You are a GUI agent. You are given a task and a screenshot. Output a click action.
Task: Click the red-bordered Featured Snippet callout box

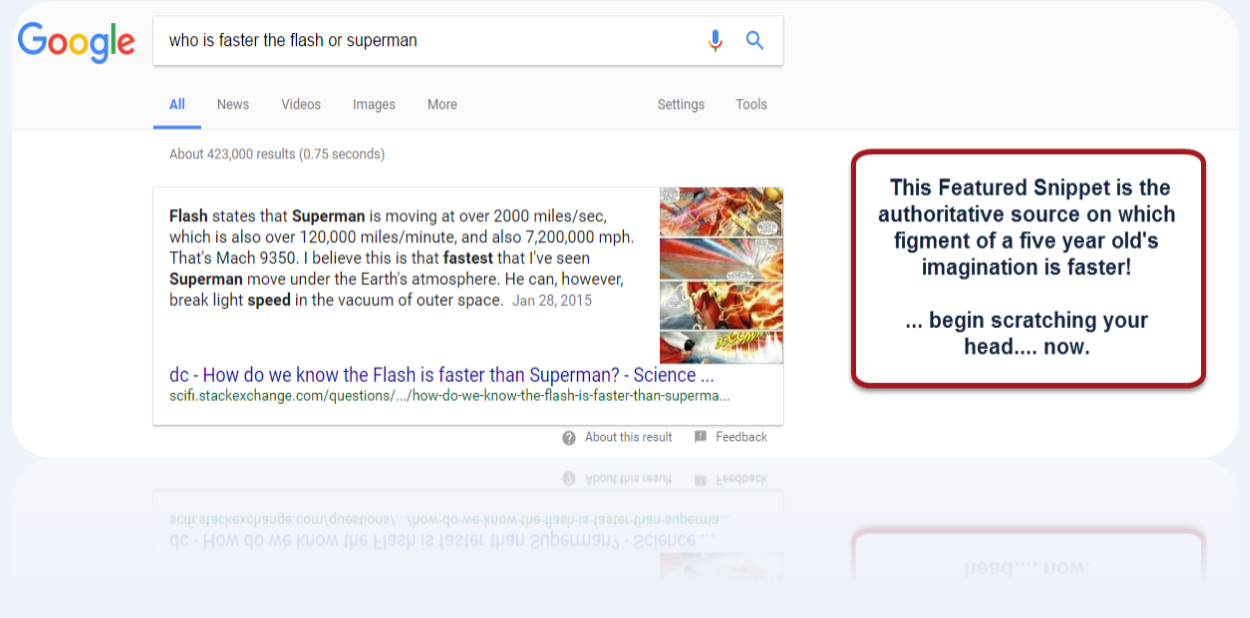[x=1028, y=267]
